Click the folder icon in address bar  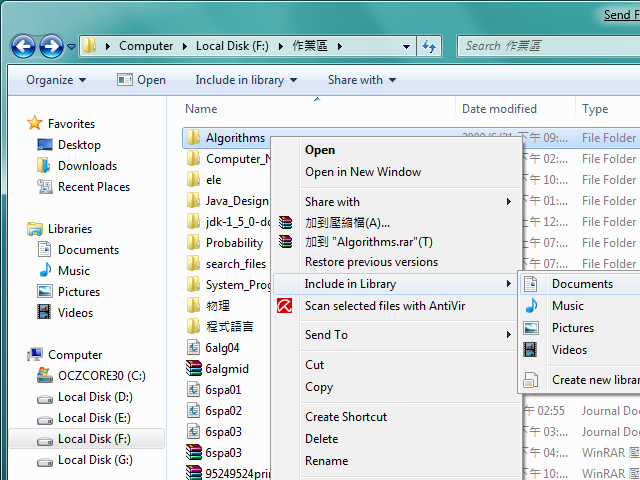click(x=89, y=46)
